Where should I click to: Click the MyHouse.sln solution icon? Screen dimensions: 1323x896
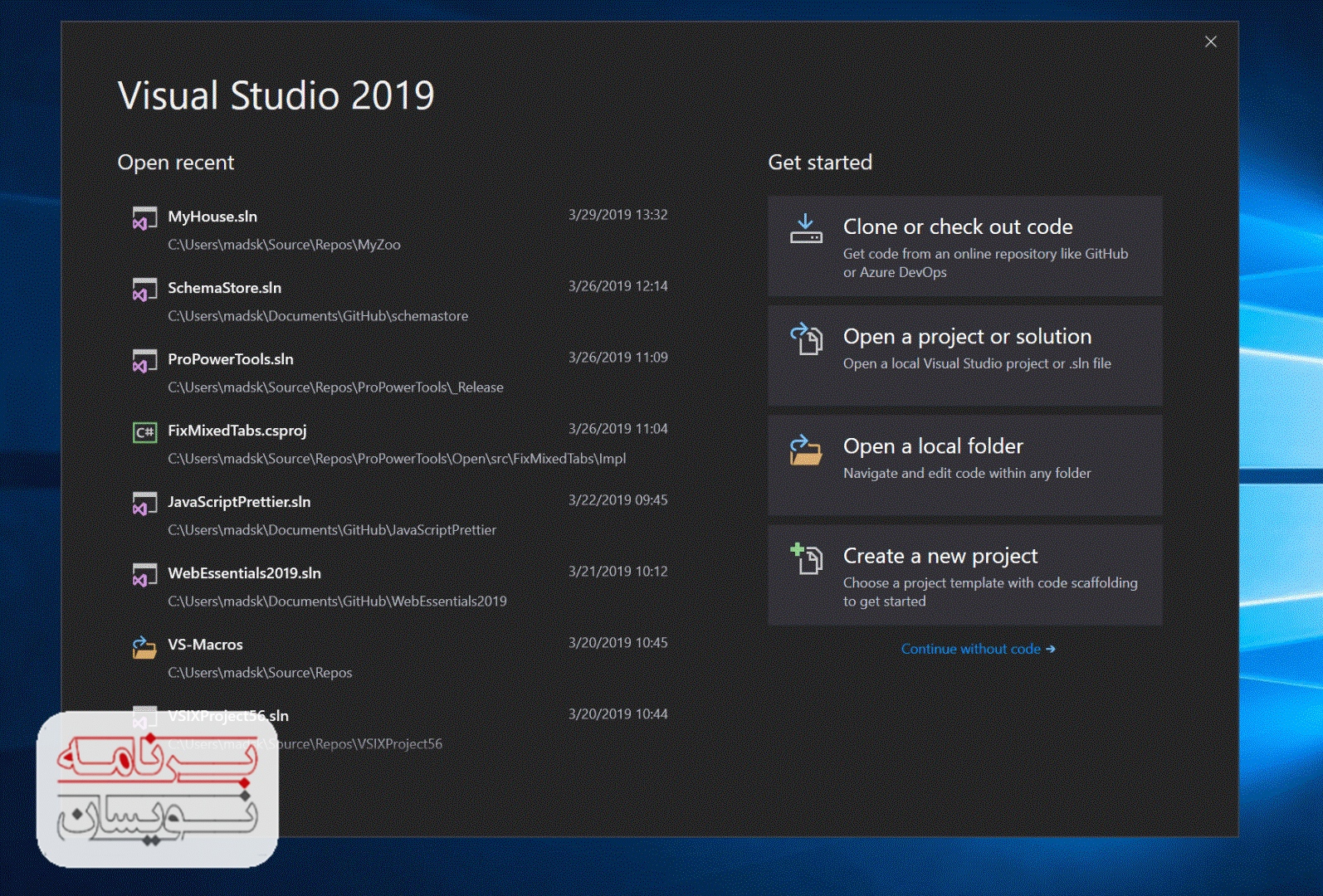[x=144, y=218]
